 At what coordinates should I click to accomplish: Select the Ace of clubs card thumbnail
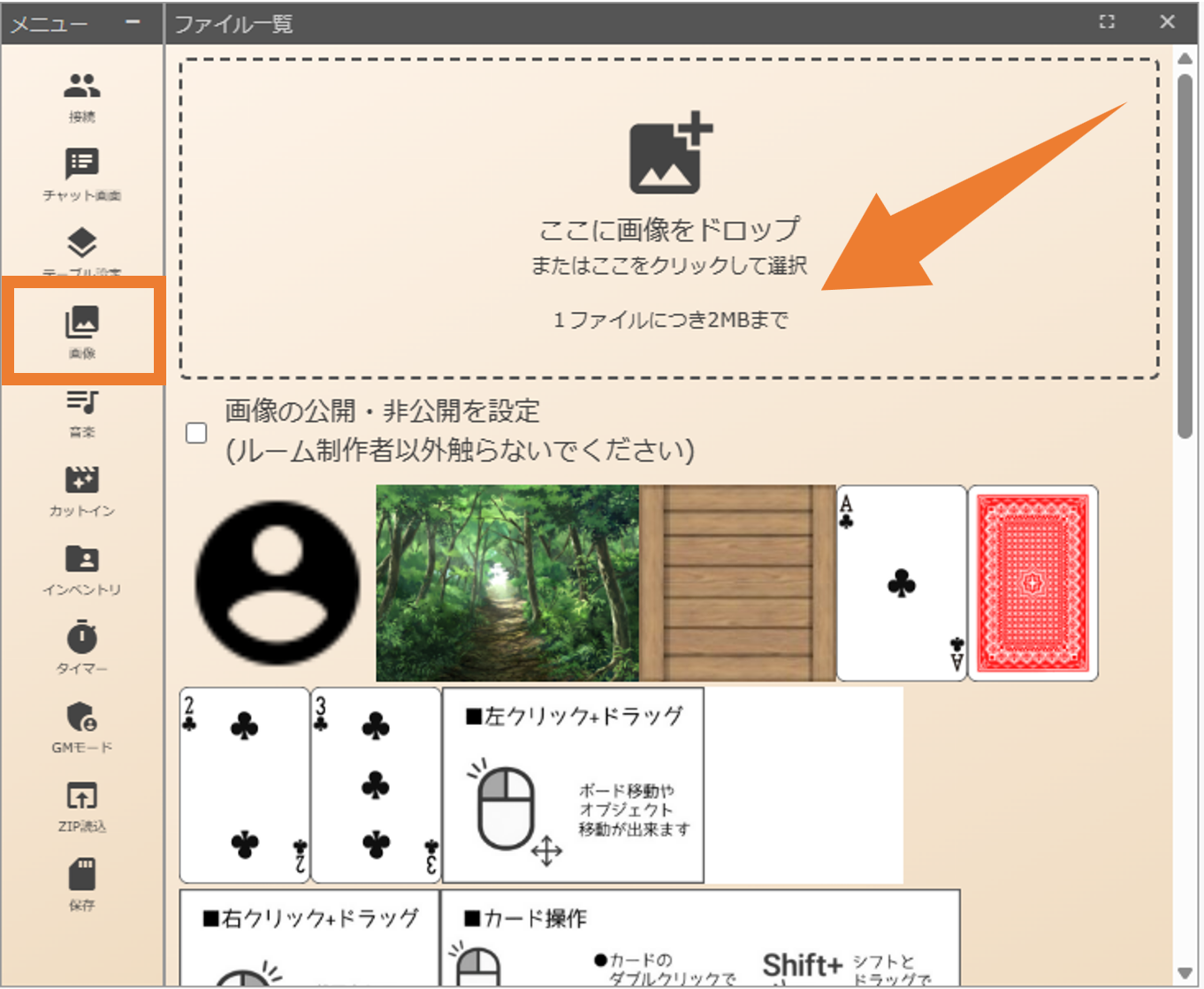[x=901, y=582]
